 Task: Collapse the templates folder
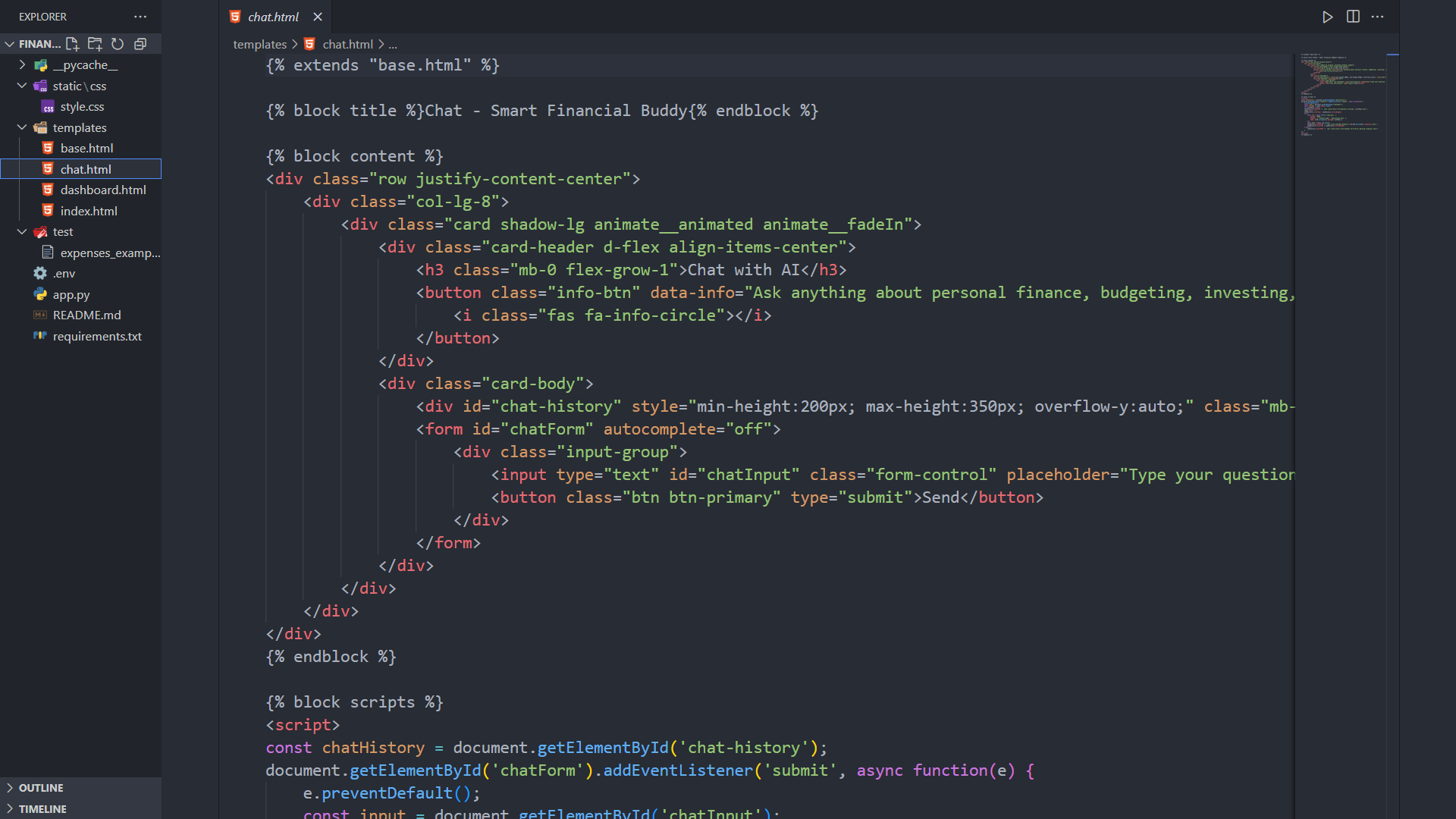coord(22,127)
